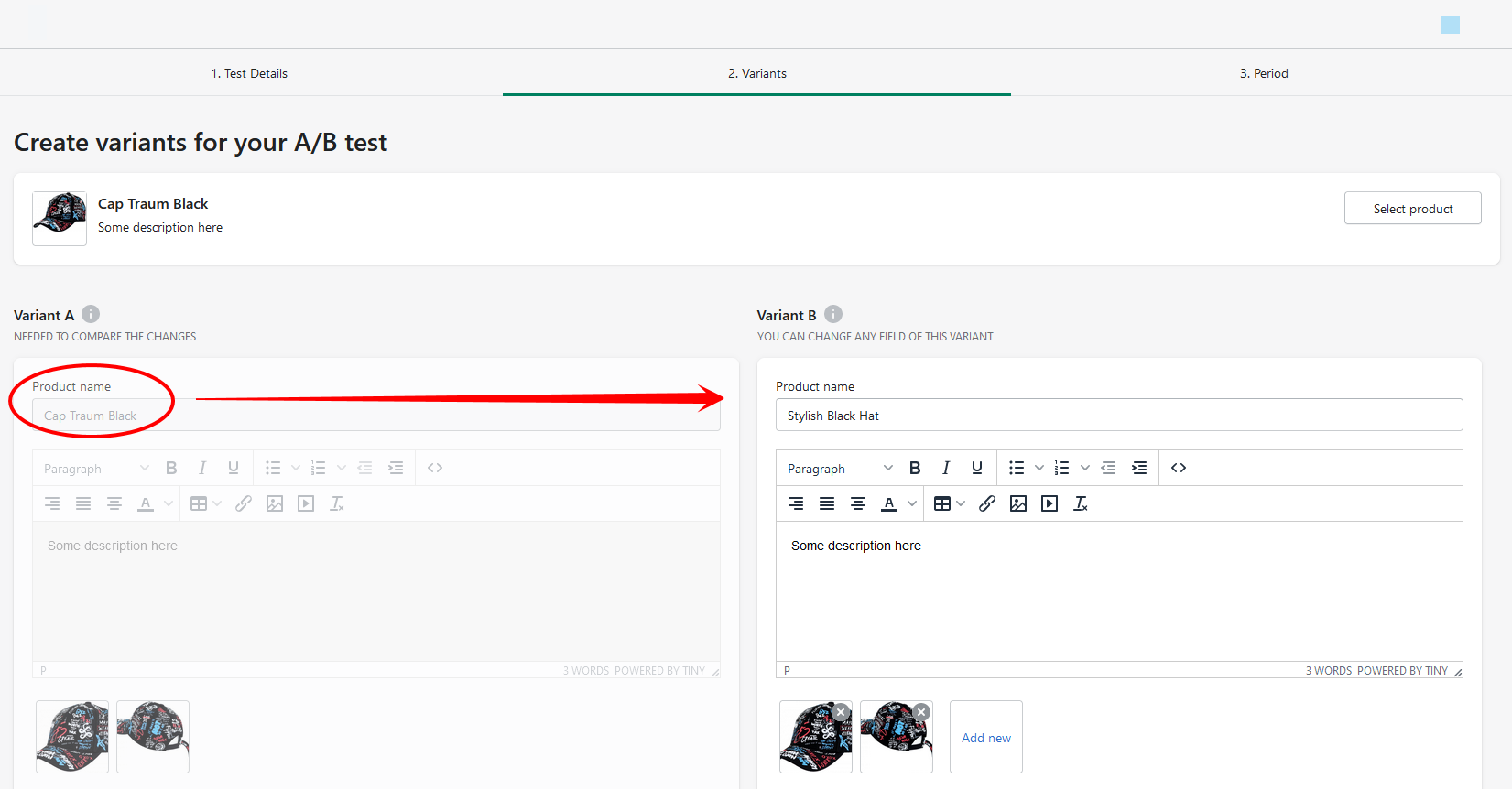Go to the Test Details step
The height and width of the screenshot is (789, 1512).
coord(249,73)
